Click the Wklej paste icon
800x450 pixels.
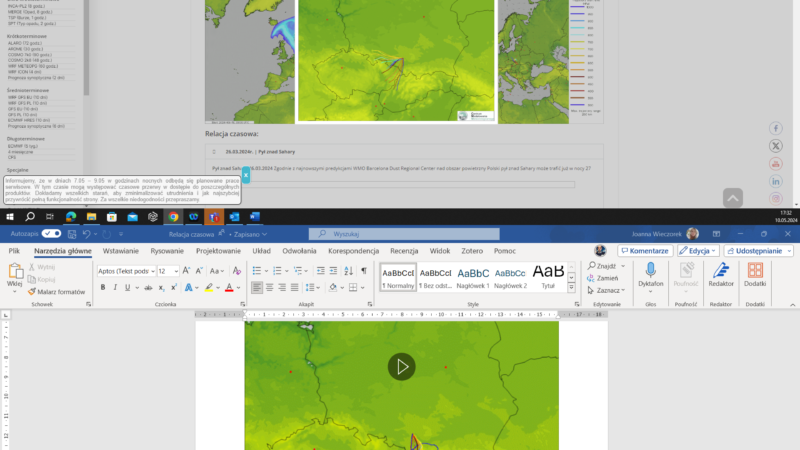pyautogui.click(x=15, y=271)
